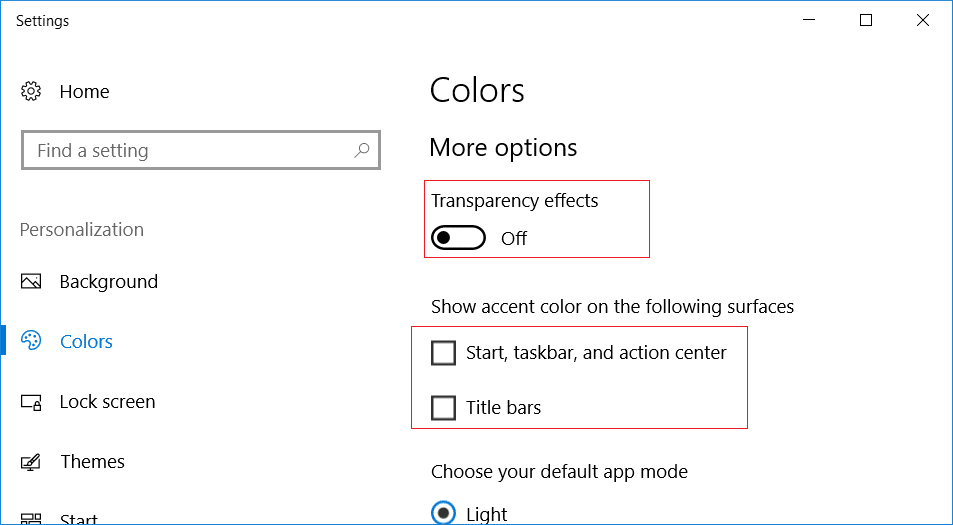
Task: Go to the Settings Home label
Action: [84, 92]
